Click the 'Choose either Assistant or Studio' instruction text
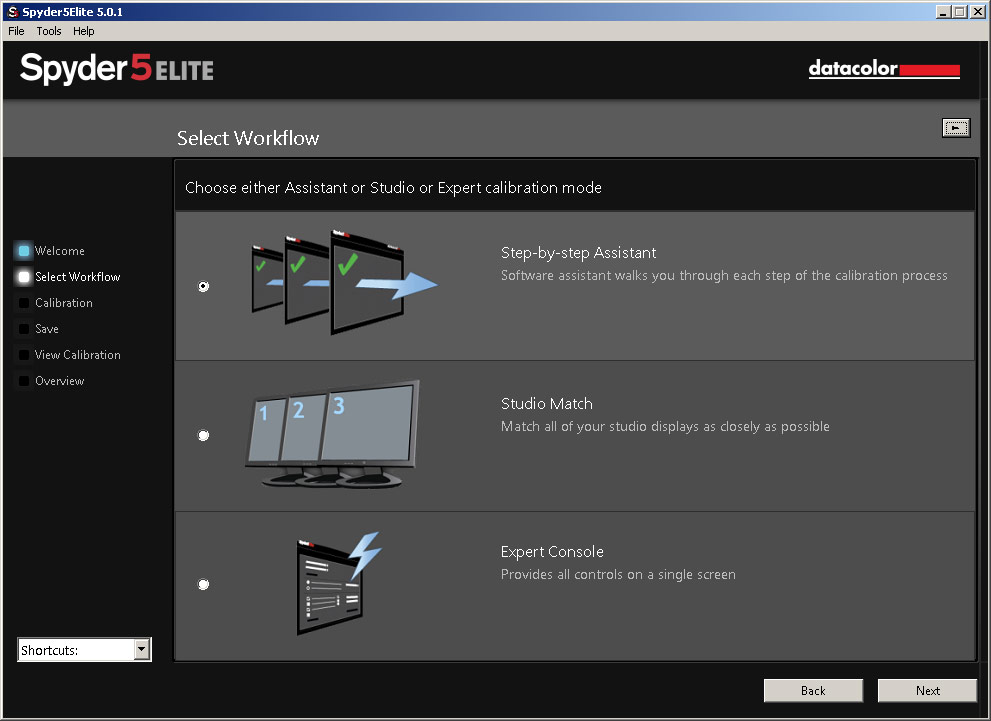Image resolution: width=991 pixels, height=721 pixels. tap(393, 188)
